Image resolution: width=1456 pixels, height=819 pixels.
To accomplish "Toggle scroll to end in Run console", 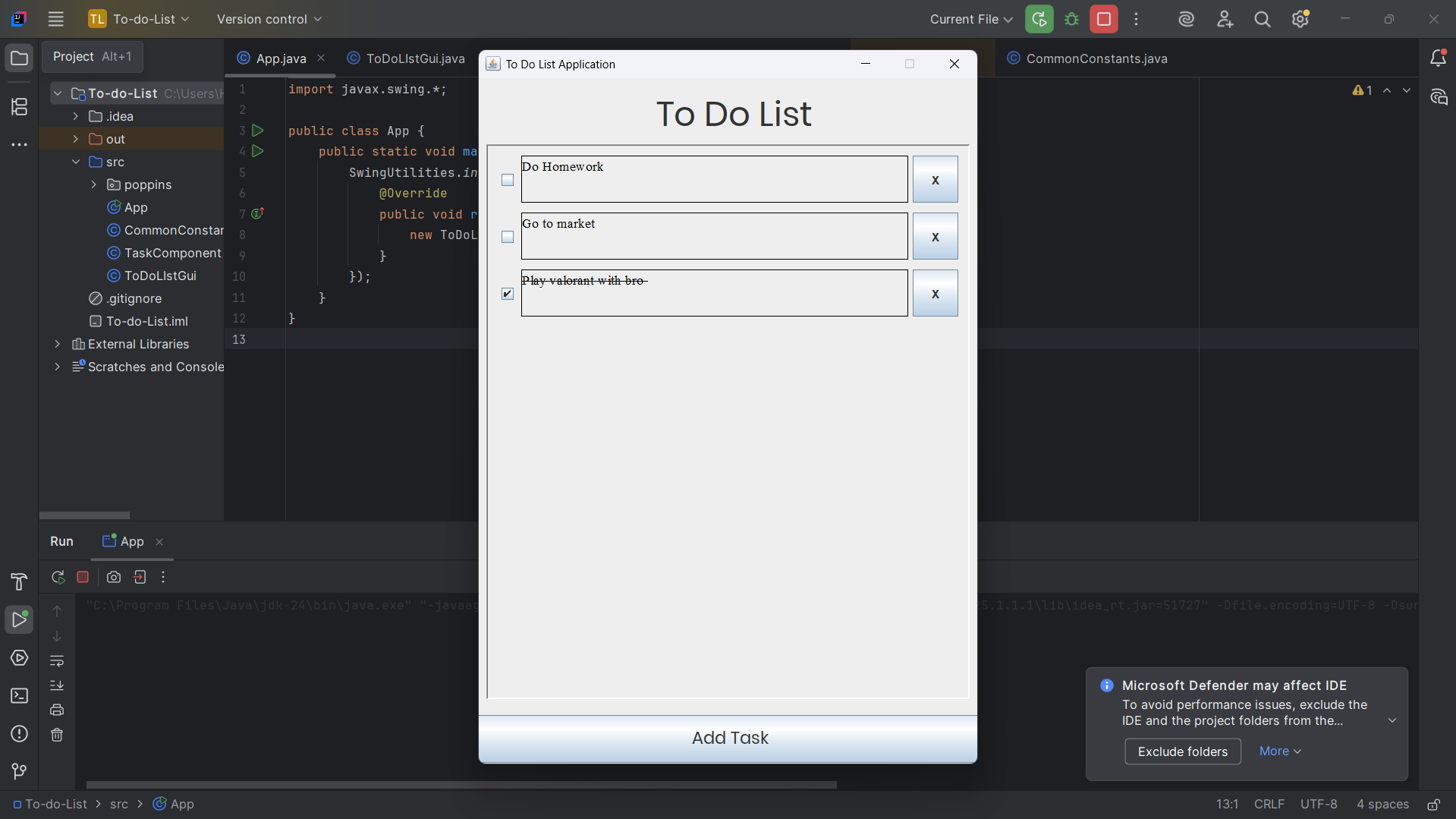I will click(x=57, y=685).
